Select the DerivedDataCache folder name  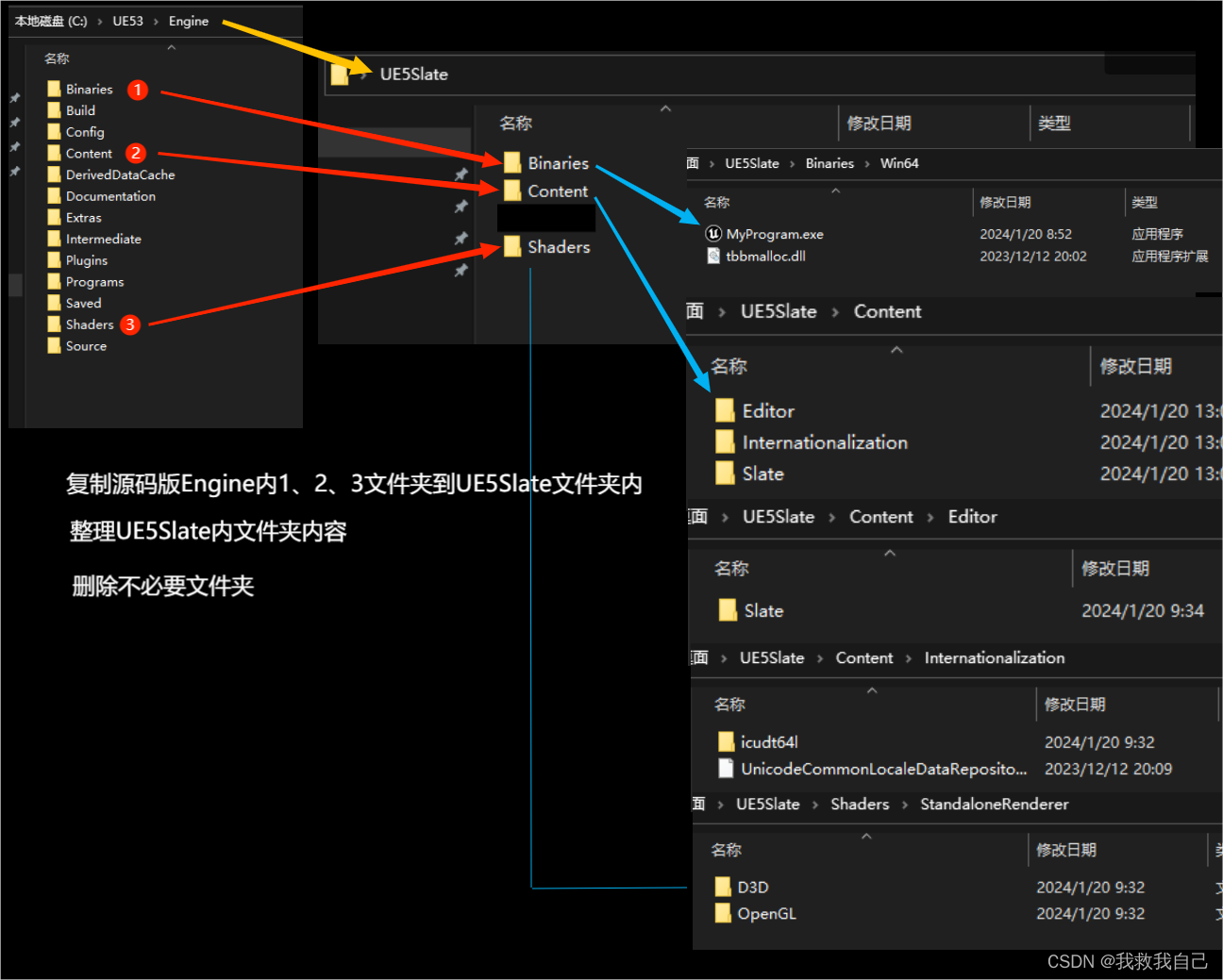[120, 174]
